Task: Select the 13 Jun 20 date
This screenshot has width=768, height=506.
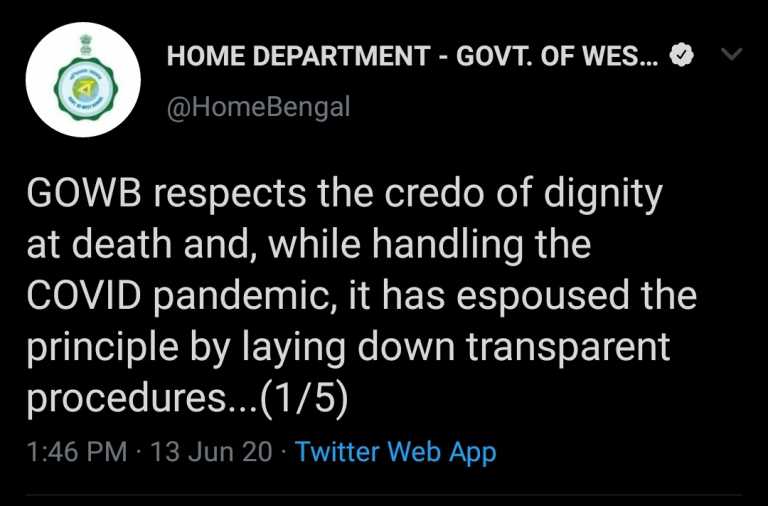Action: tap(211, 452)
